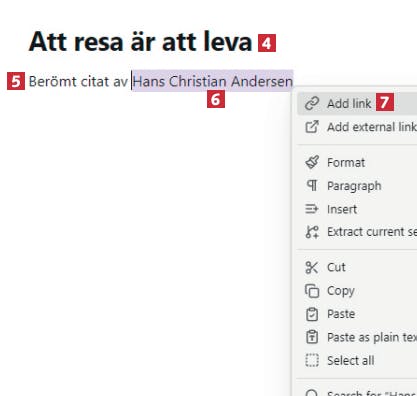Click the Paste as plain text icon
The height and width of the screenshot is (396, 417).
click(312, 337)
